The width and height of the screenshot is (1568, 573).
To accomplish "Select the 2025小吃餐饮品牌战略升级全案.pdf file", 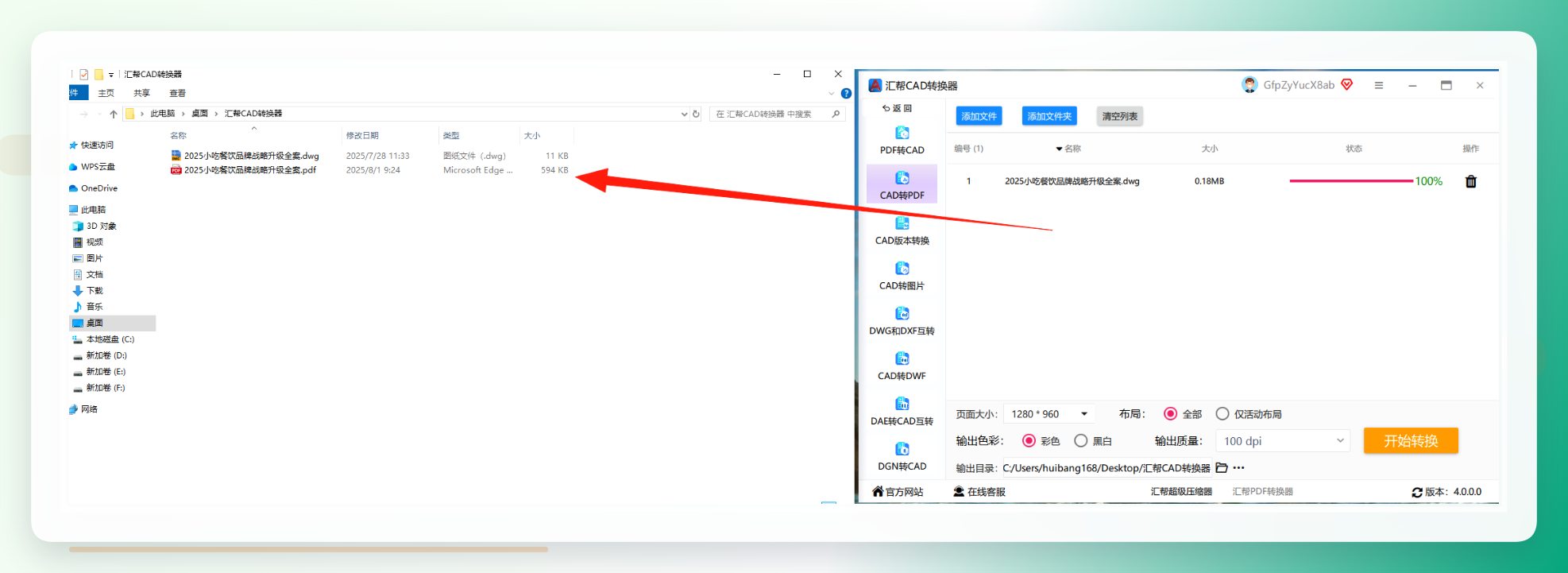I will [250, 170].
